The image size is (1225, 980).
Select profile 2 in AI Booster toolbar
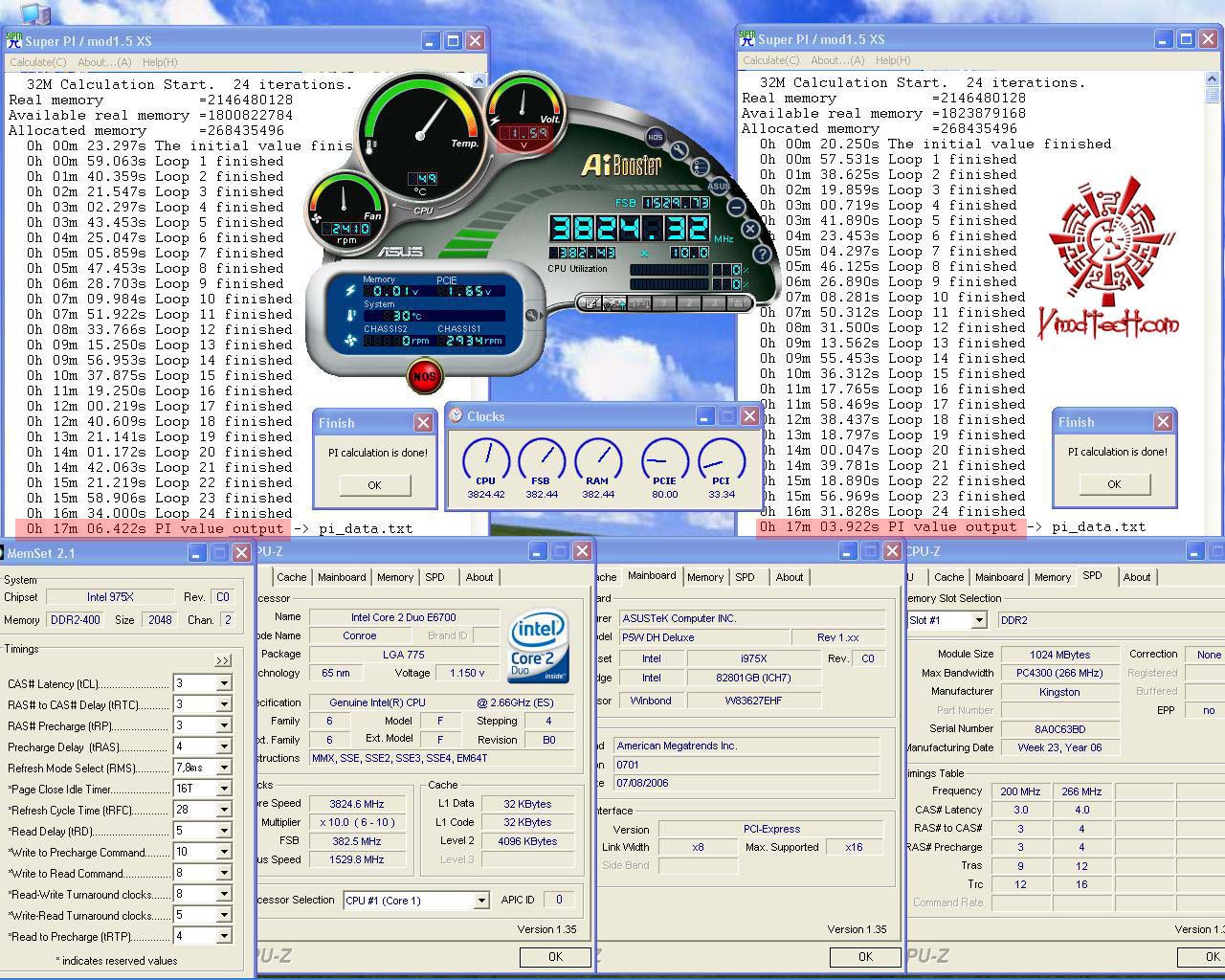(689, 302)
